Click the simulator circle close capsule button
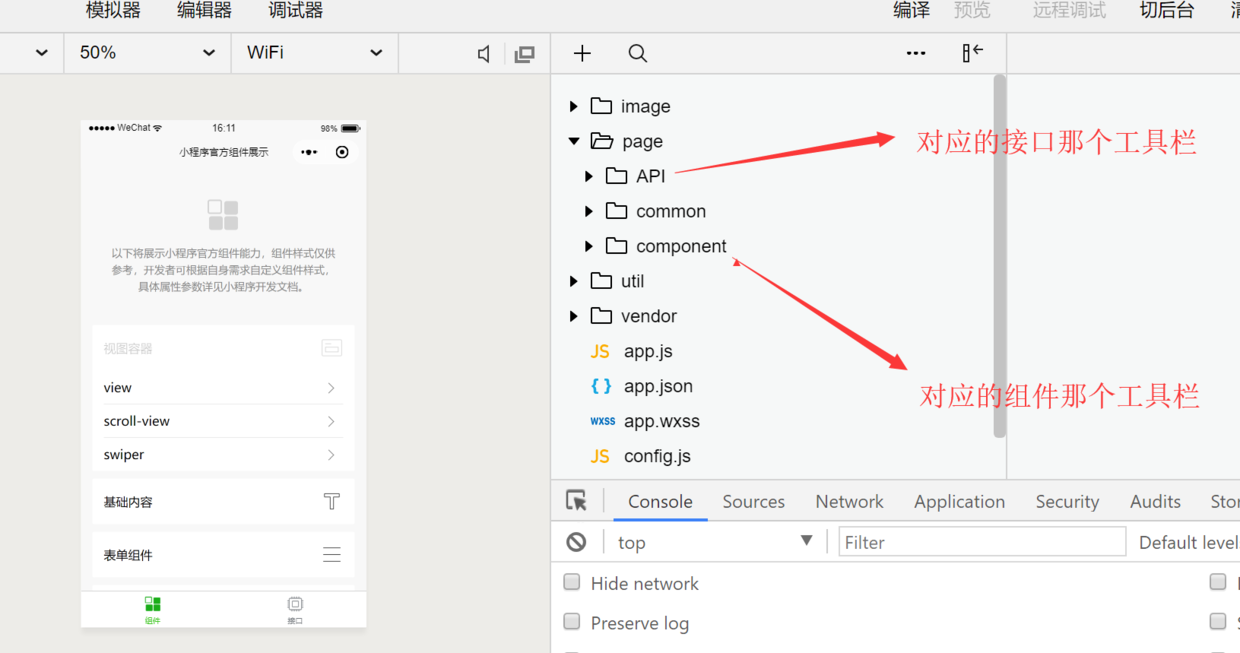Viewport: 1240px width, 653px height. pyautogui.click(x=342, y=152)
